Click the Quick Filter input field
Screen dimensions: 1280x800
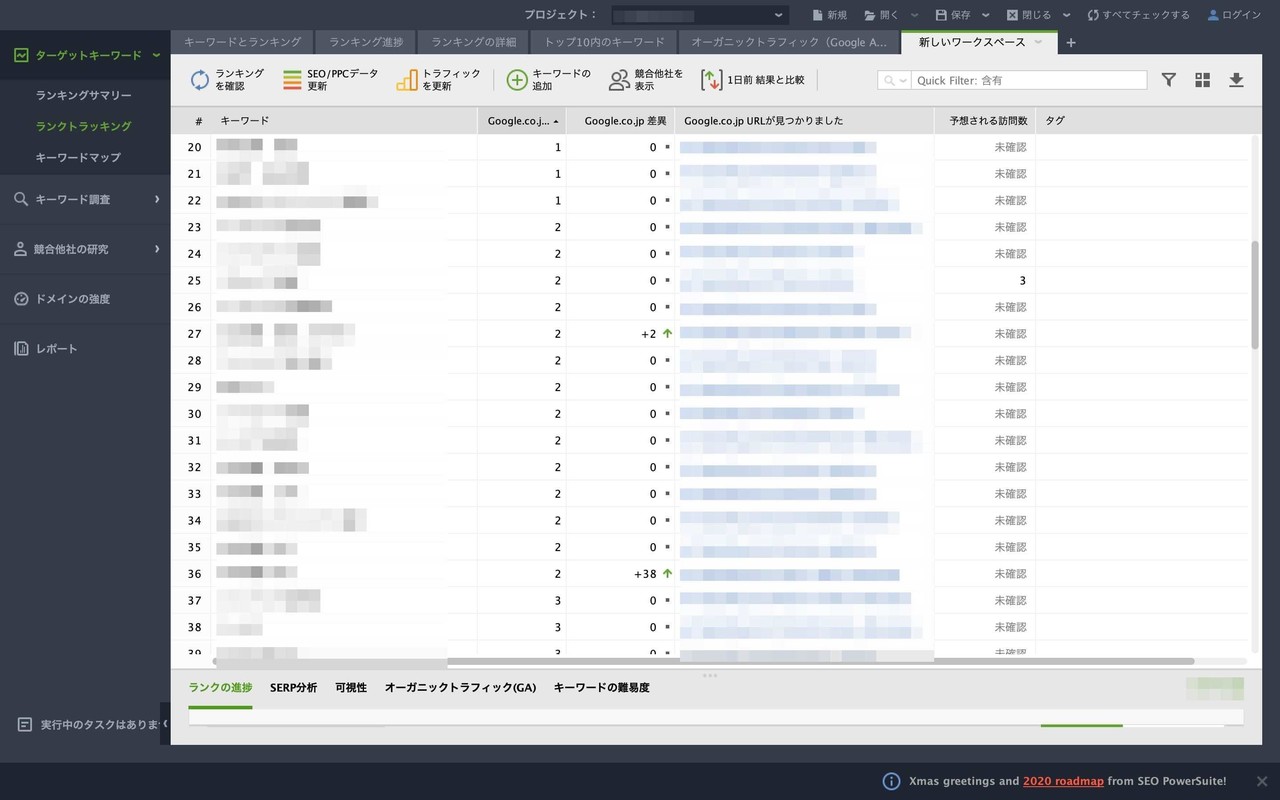point(1029,80)
